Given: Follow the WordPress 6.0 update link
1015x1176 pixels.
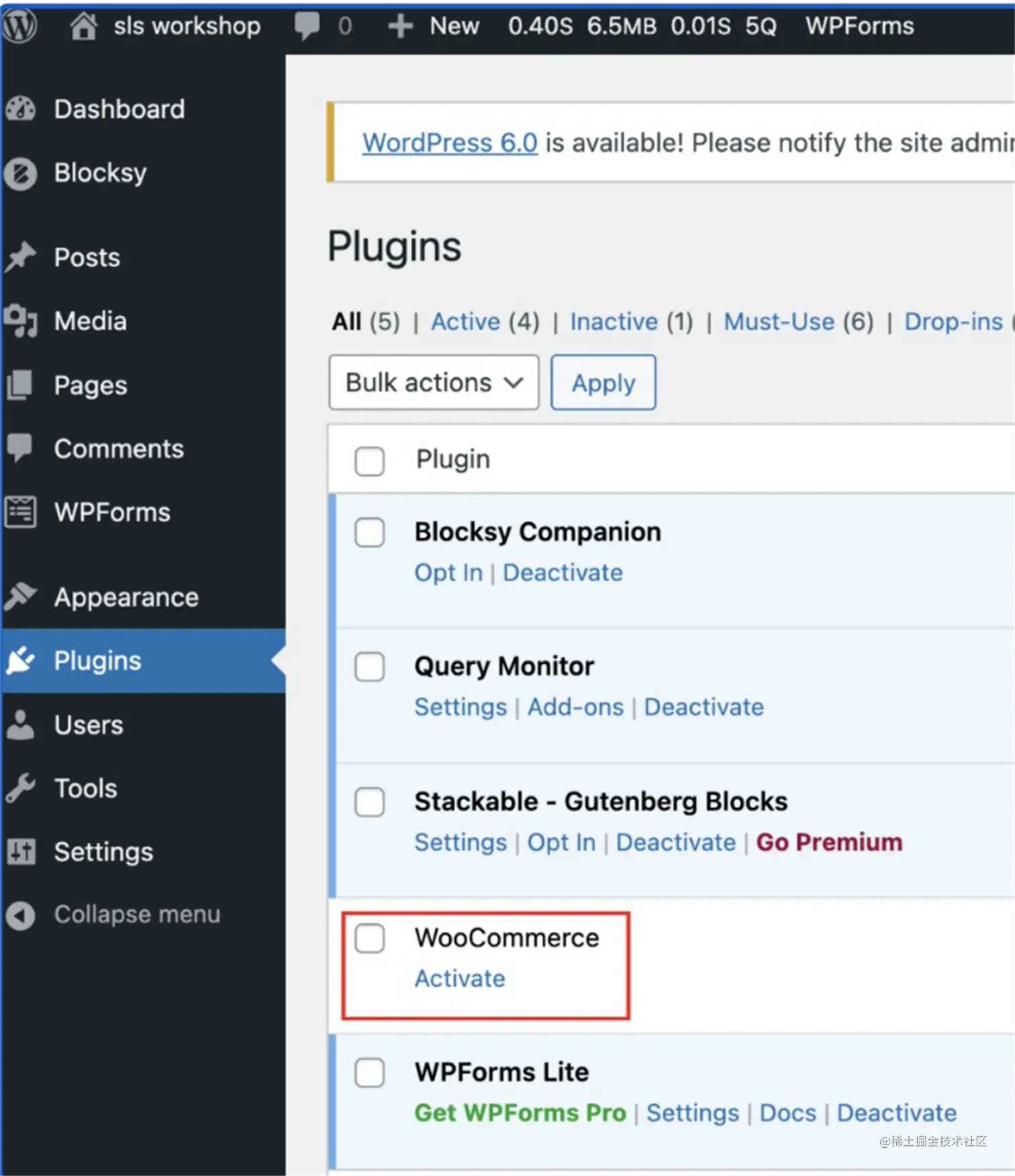Looking at the screenshot, I should coord(450,143).
